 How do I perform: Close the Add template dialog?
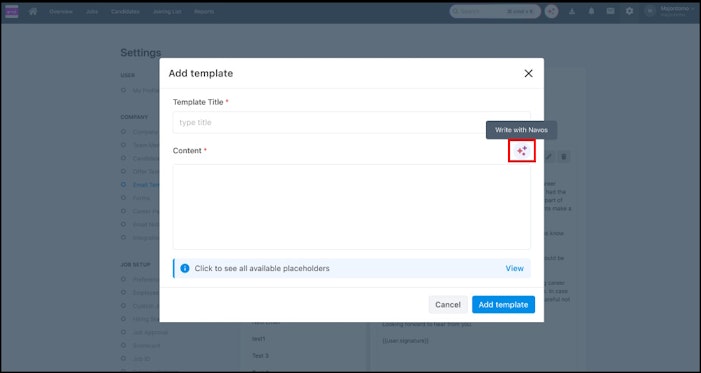pos(528,73)
